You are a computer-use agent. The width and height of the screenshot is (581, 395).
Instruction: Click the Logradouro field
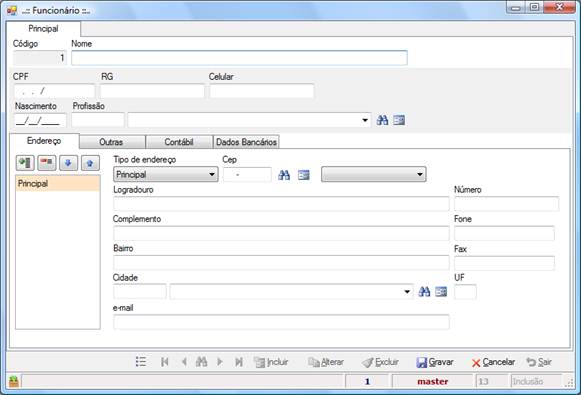(x=281, y=204)
